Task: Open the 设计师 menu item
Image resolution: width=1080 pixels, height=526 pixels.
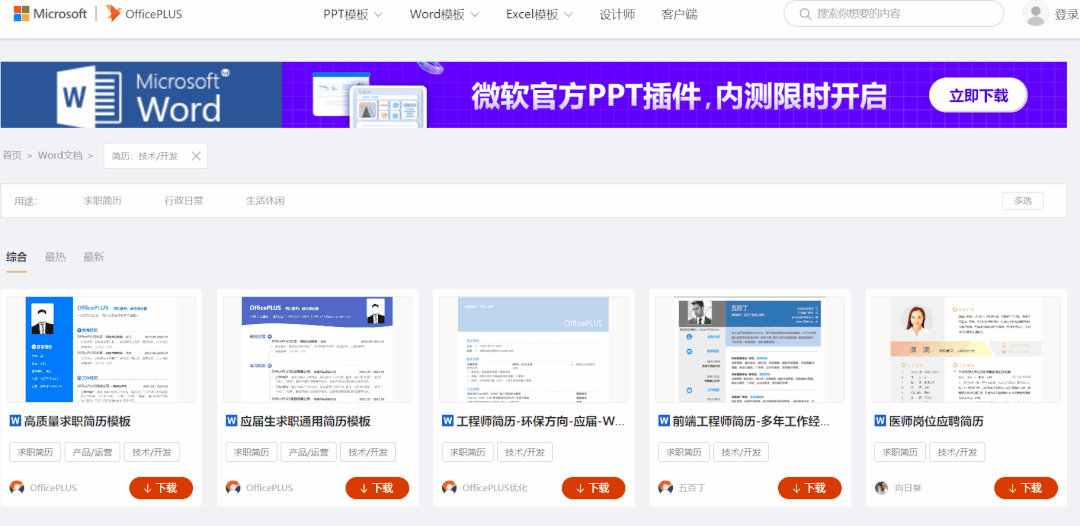Action: [x=617, y=14]
